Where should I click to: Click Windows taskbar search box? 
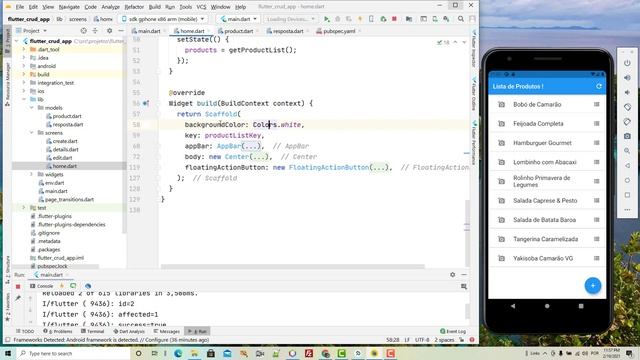coord(73,353)
